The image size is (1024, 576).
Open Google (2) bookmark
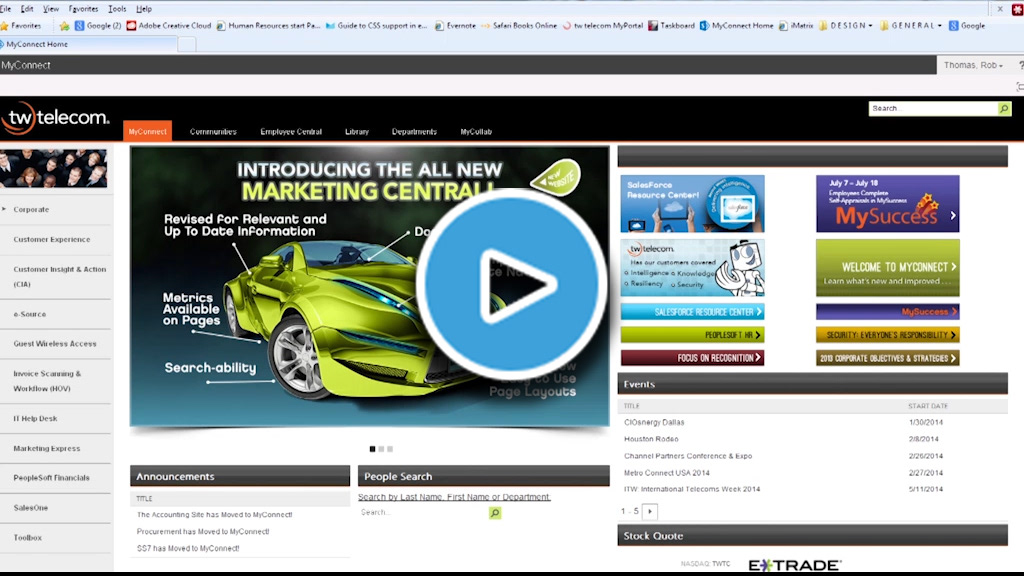pos(98,25)
